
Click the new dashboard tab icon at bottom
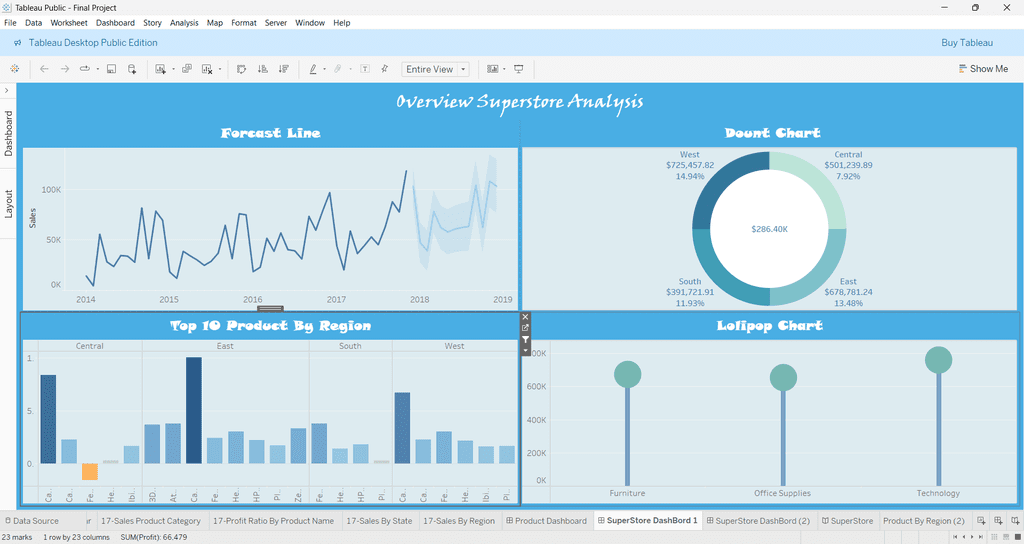click(x=999, y=520)
